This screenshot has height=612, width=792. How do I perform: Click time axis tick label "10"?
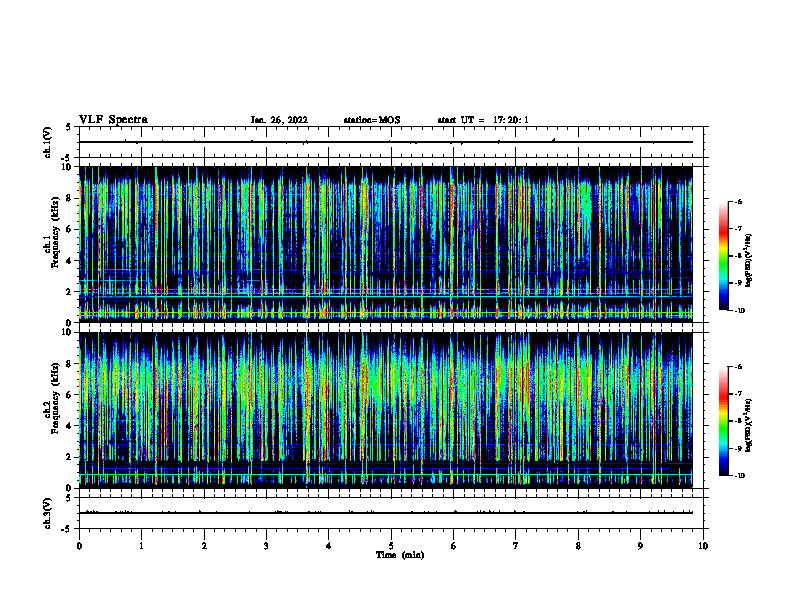click(x=703, y=546)
